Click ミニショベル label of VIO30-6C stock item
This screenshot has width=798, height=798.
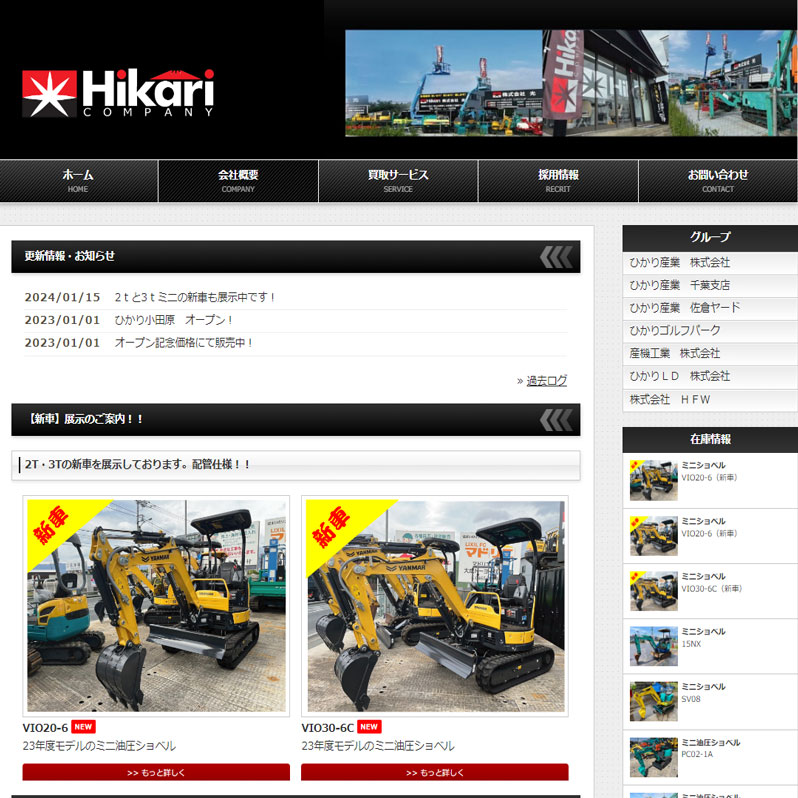click(x=703, y=576)
